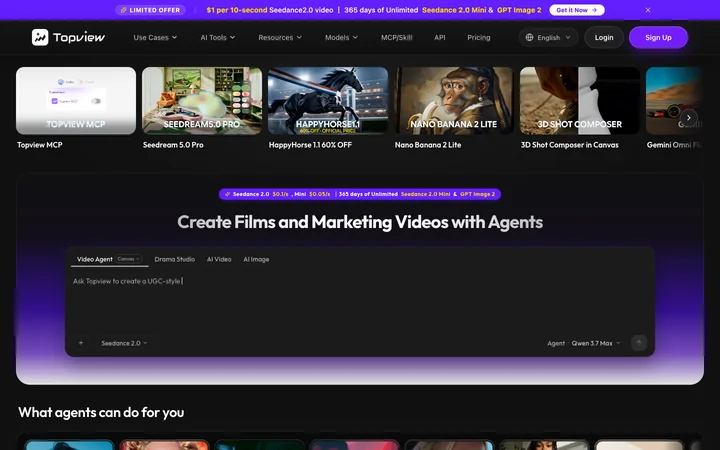Click the globe language icon
Viewport: 720px width, 450px height.
[x=529, y=37]
